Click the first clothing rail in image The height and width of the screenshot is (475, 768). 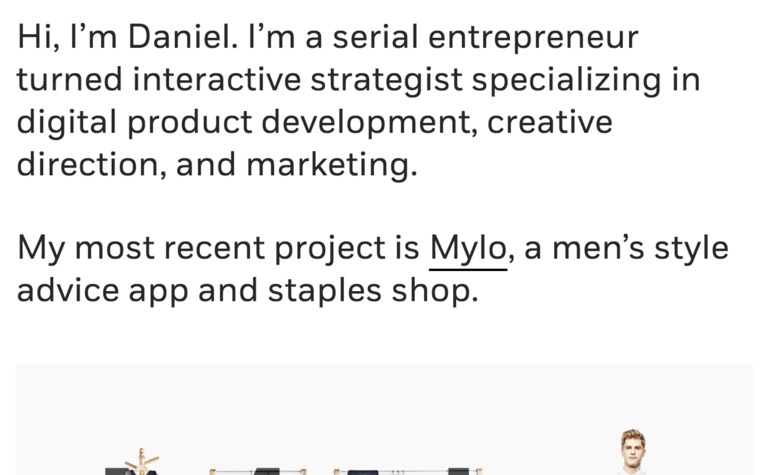pyautogui.click(x=258, y=472)
